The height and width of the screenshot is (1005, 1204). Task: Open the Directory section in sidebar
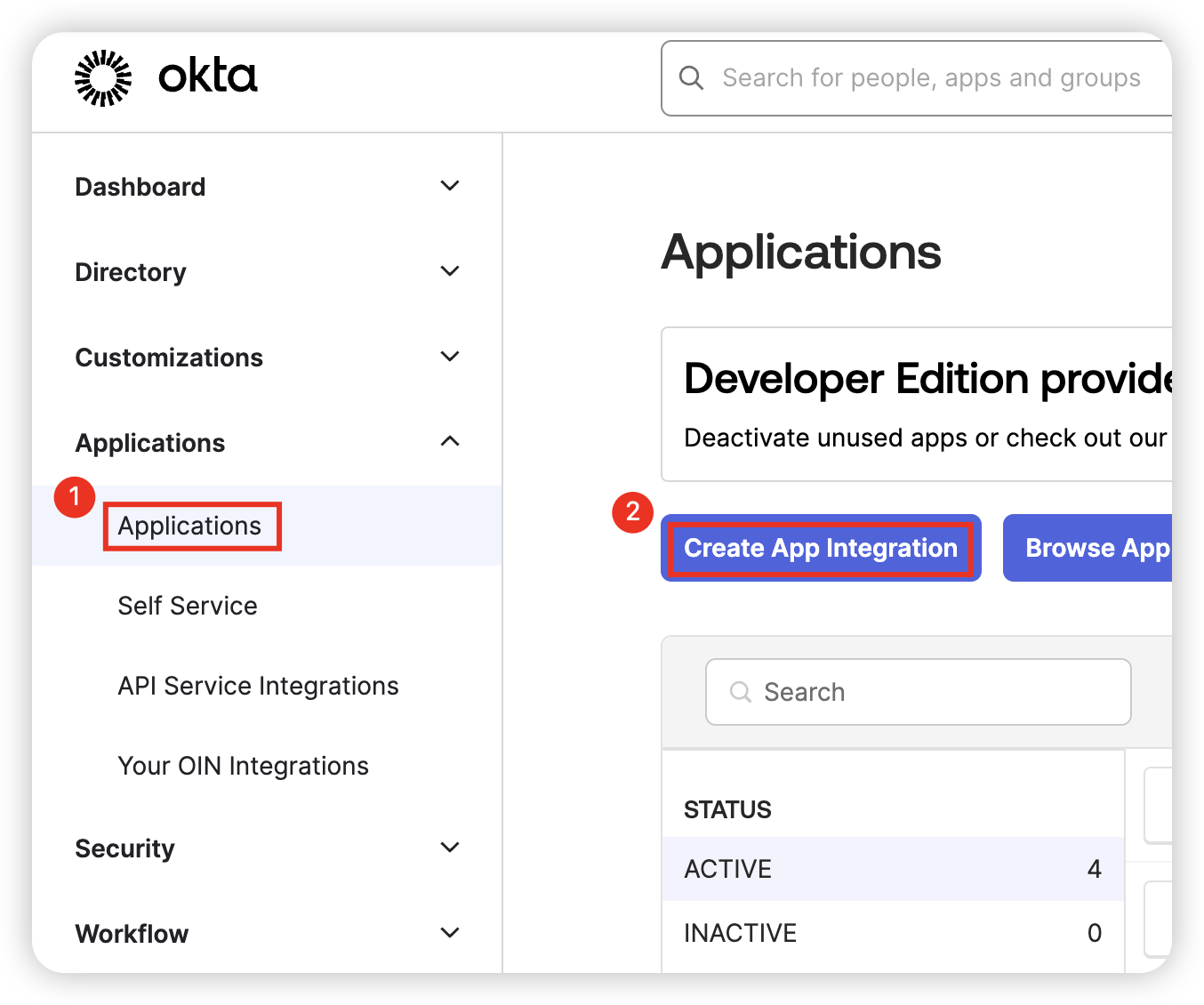131,272
